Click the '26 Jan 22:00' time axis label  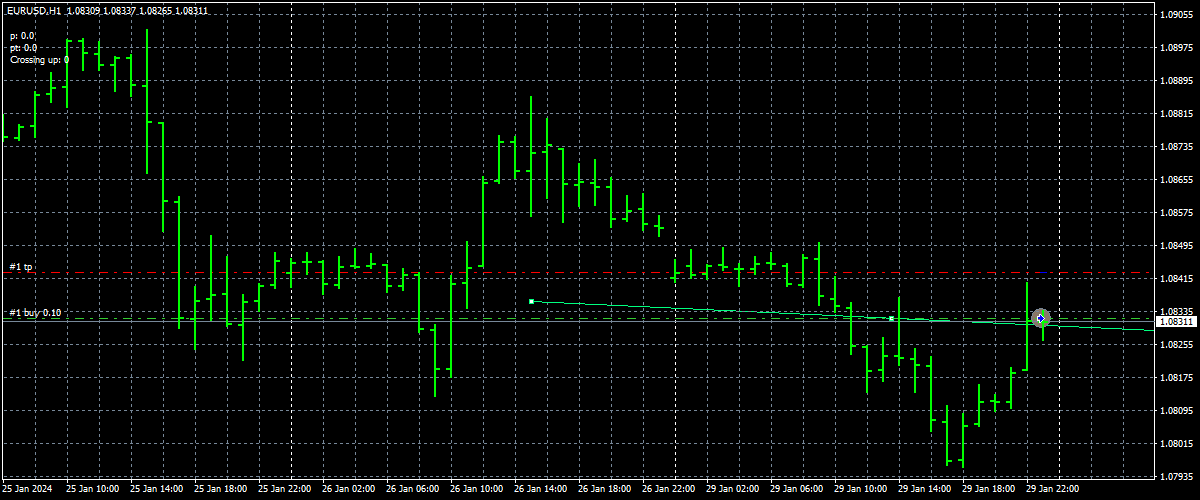coord(670,489)
